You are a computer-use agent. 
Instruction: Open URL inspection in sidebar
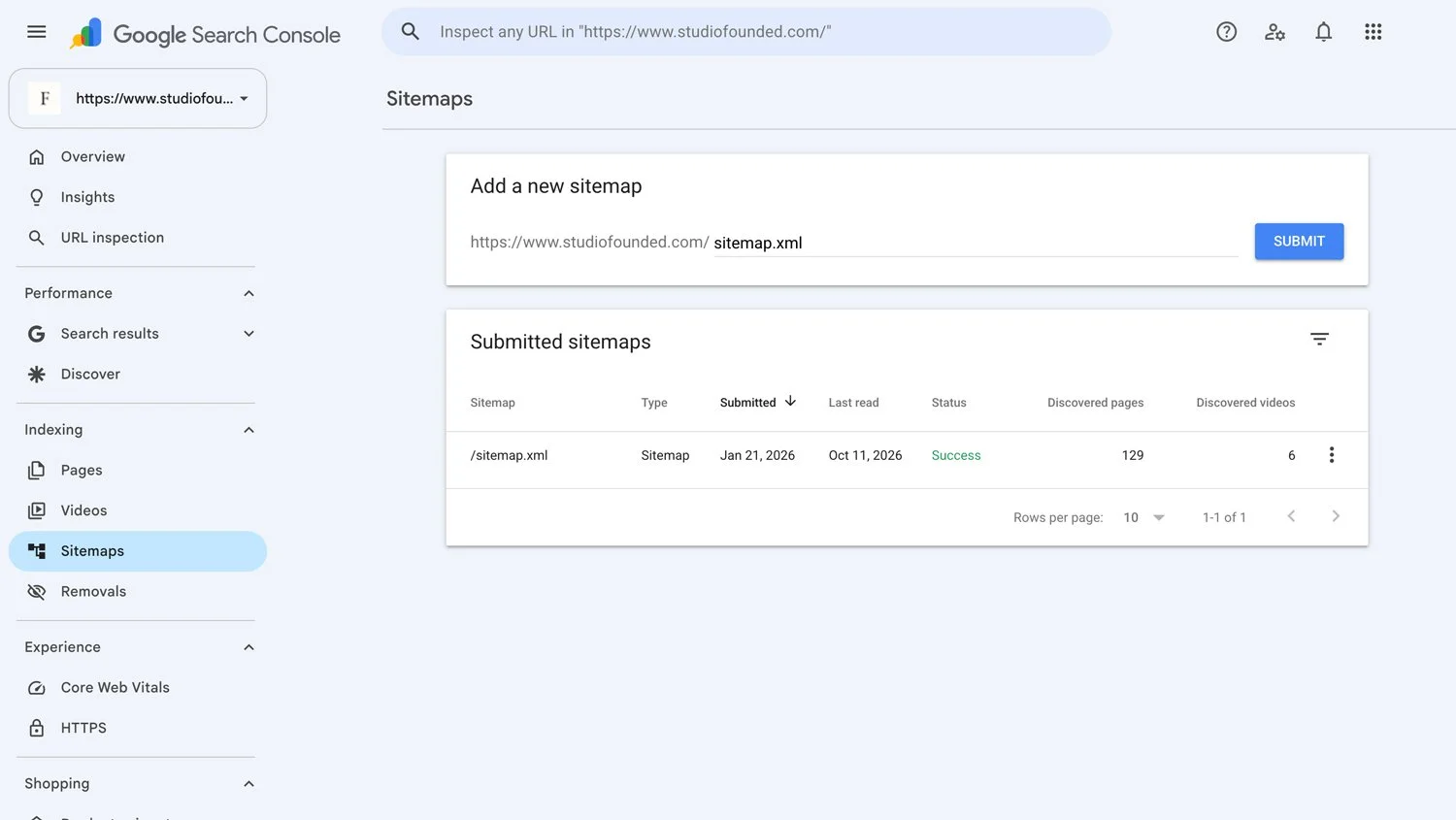138,238
